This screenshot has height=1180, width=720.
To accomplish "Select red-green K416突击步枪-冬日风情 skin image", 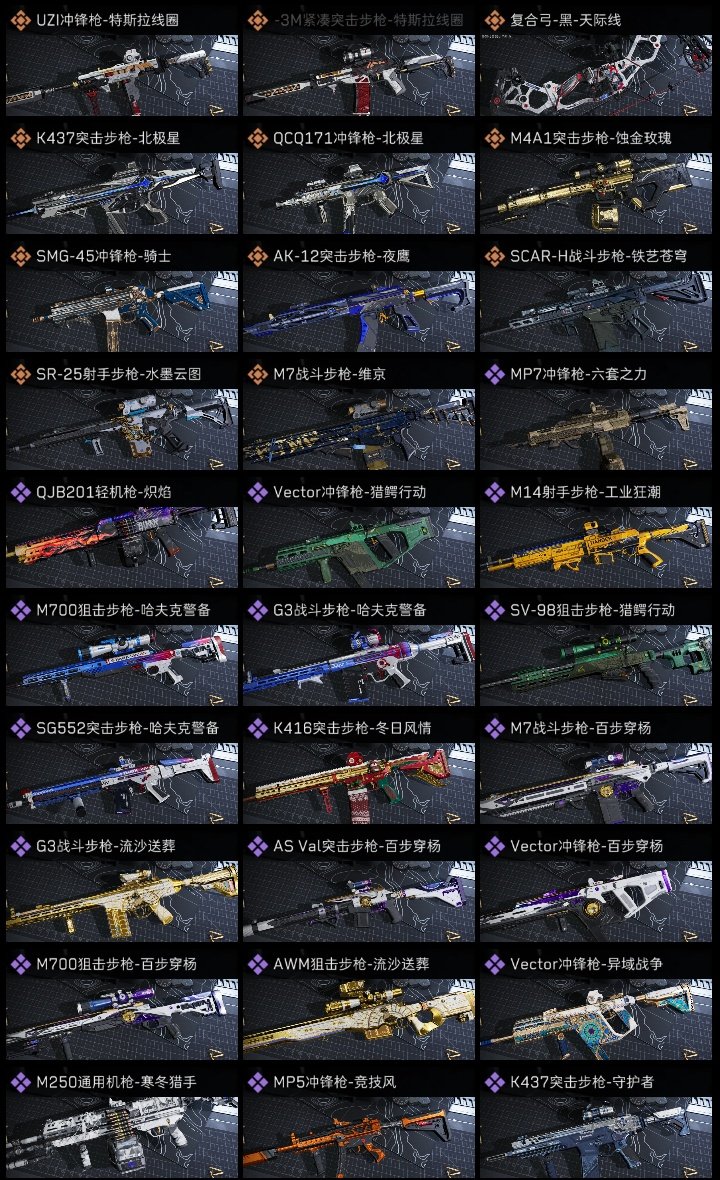I will coord(359,783).
